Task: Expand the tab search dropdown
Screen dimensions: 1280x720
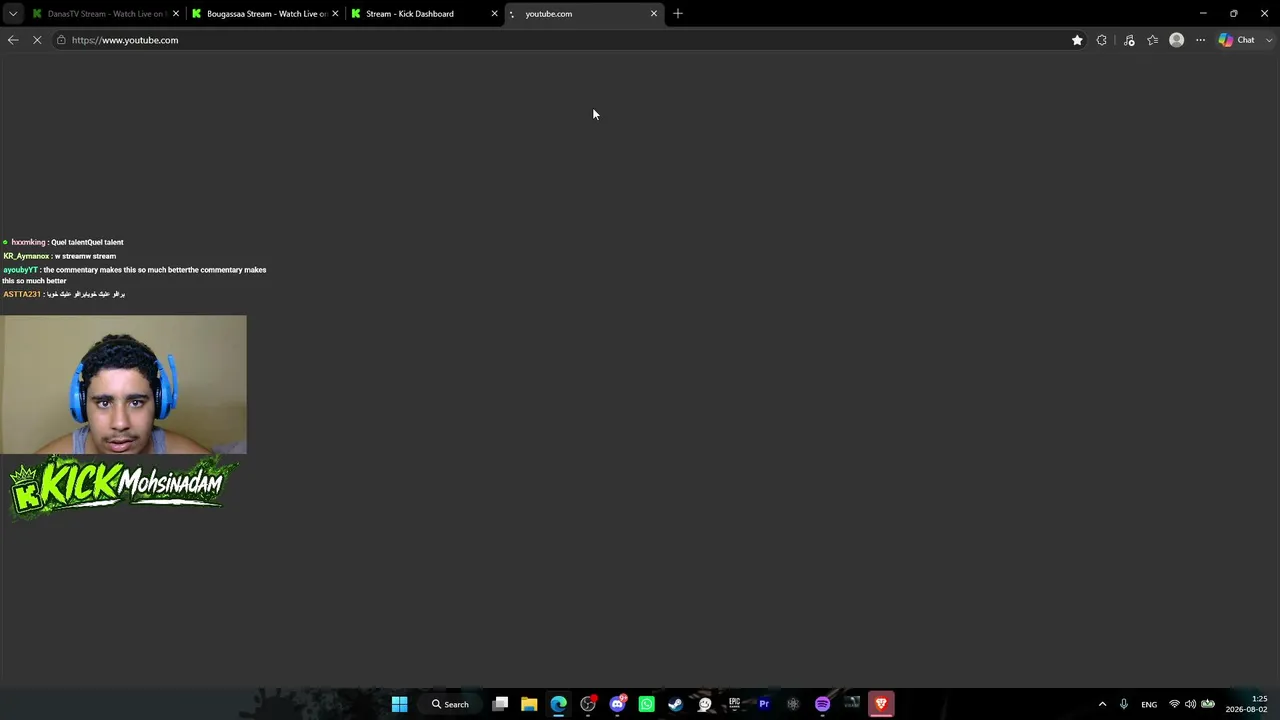Action: [x=12, y=14]
